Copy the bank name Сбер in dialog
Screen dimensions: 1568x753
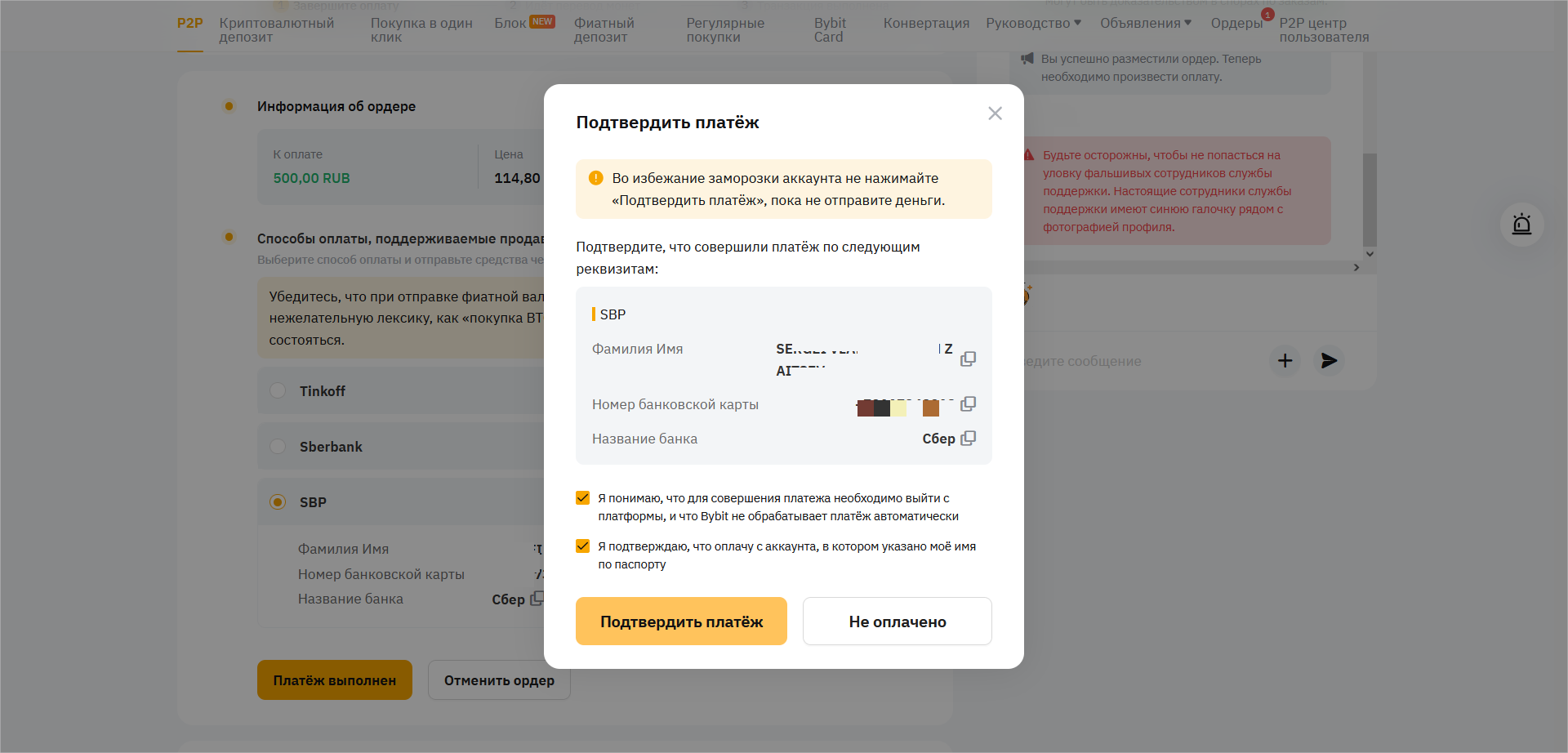(968, 439)
